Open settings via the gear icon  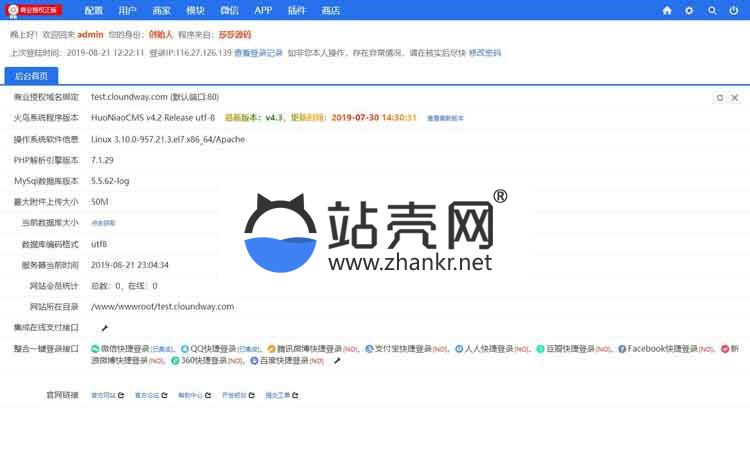click(x=689, y=10)
